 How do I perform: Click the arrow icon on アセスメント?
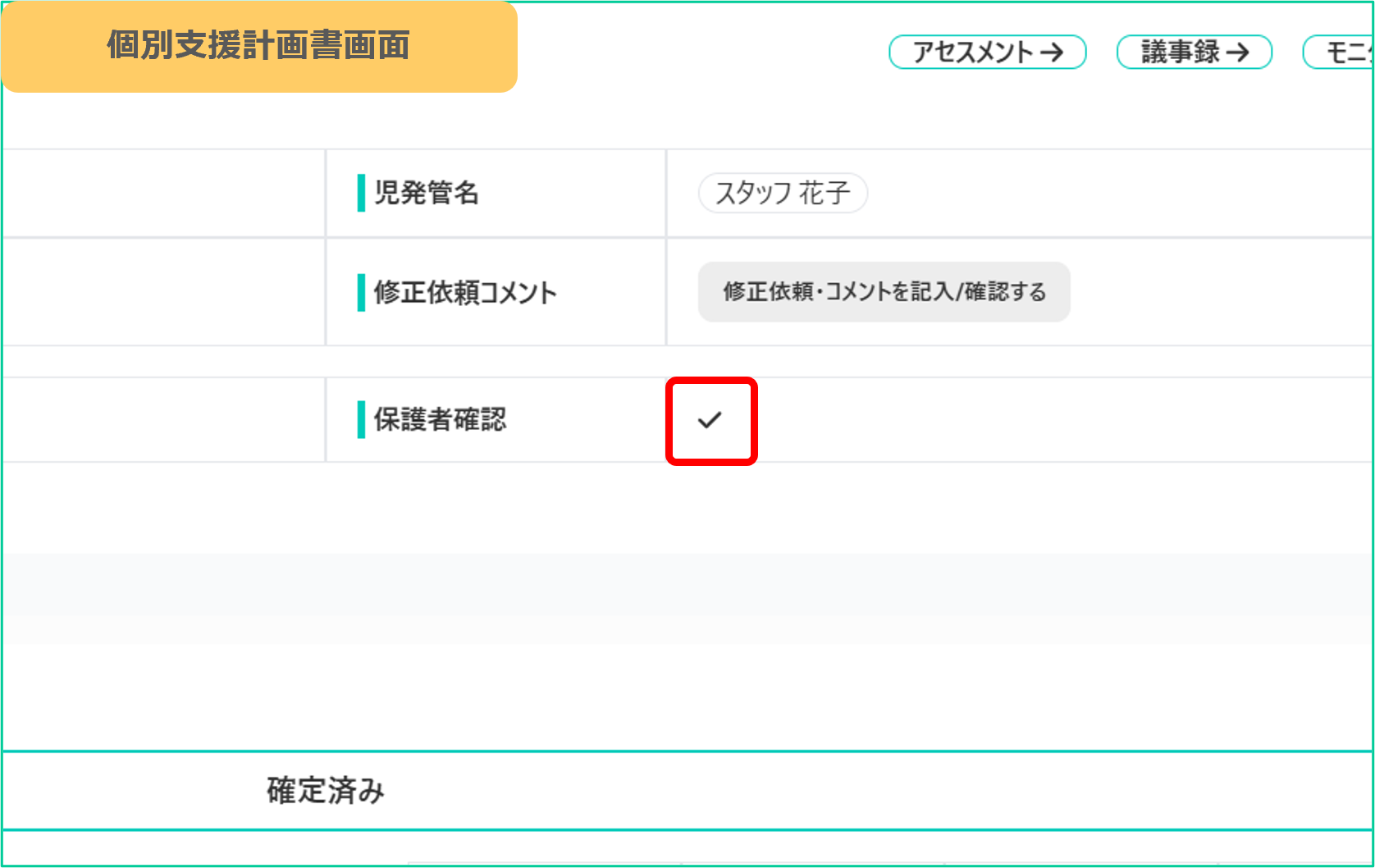coord(1053,53)
